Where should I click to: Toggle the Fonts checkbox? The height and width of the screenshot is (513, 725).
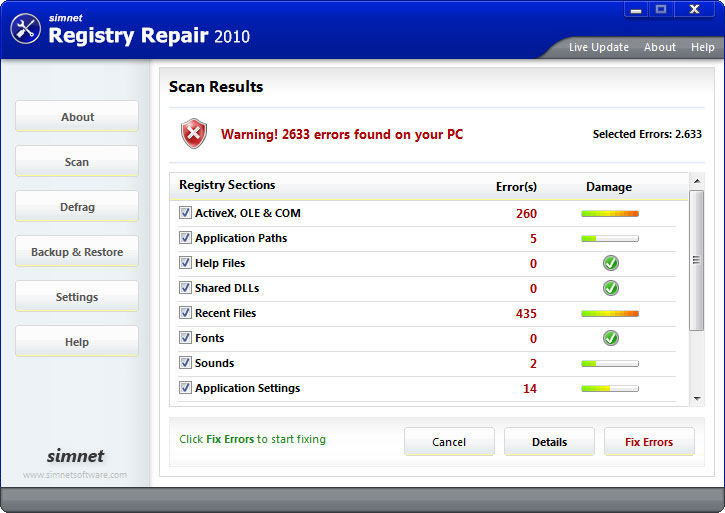pos(185,338)
